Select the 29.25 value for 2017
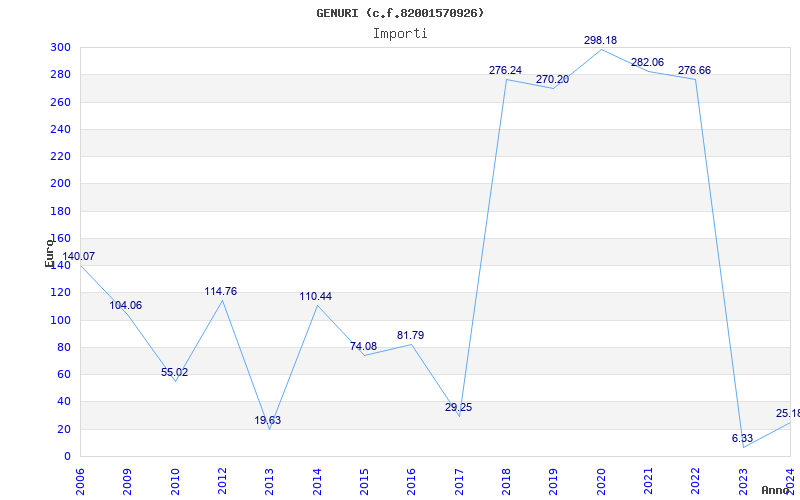800x500 pixels. click(458, 407)
